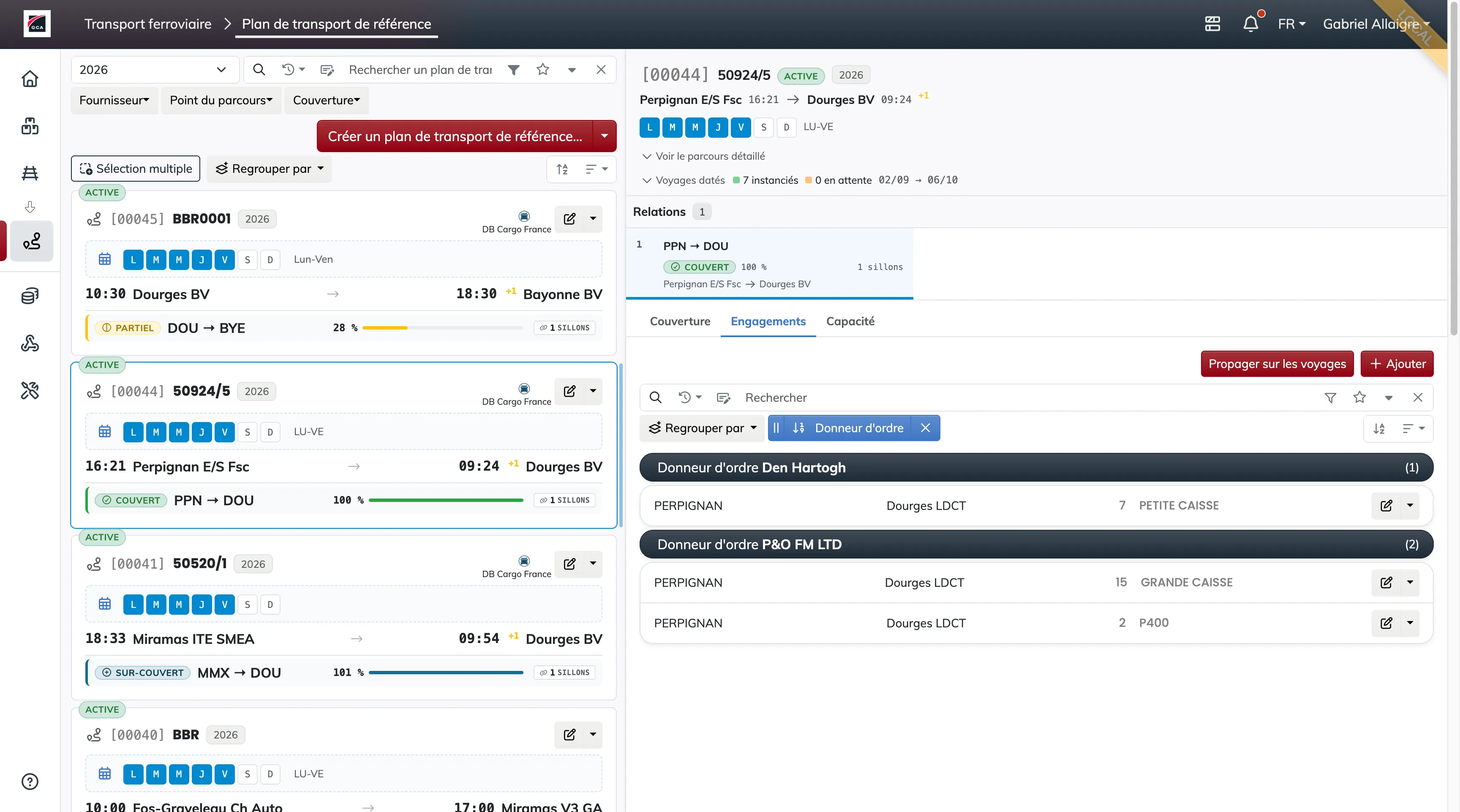Toggle Thursday on BBR0001 card
The image size is (1460, 812).
(202, 260)
